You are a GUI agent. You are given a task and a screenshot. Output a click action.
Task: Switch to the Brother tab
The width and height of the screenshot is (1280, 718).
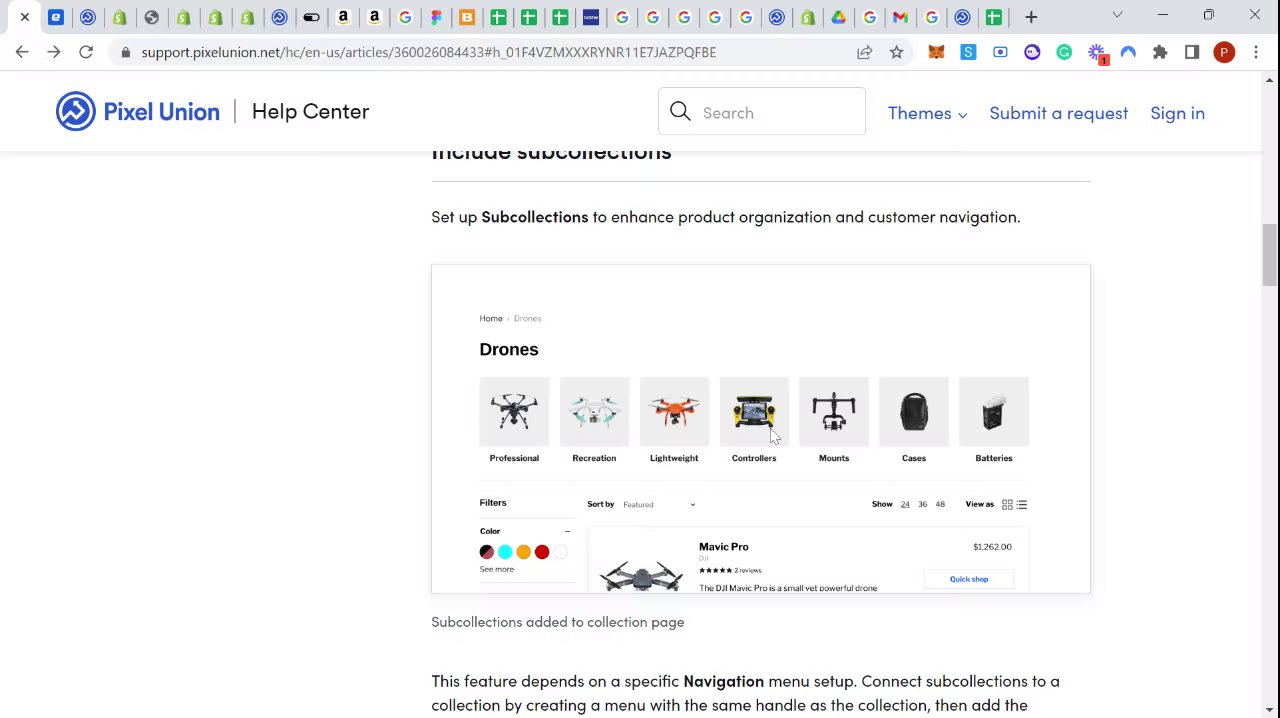click(591, 17)
